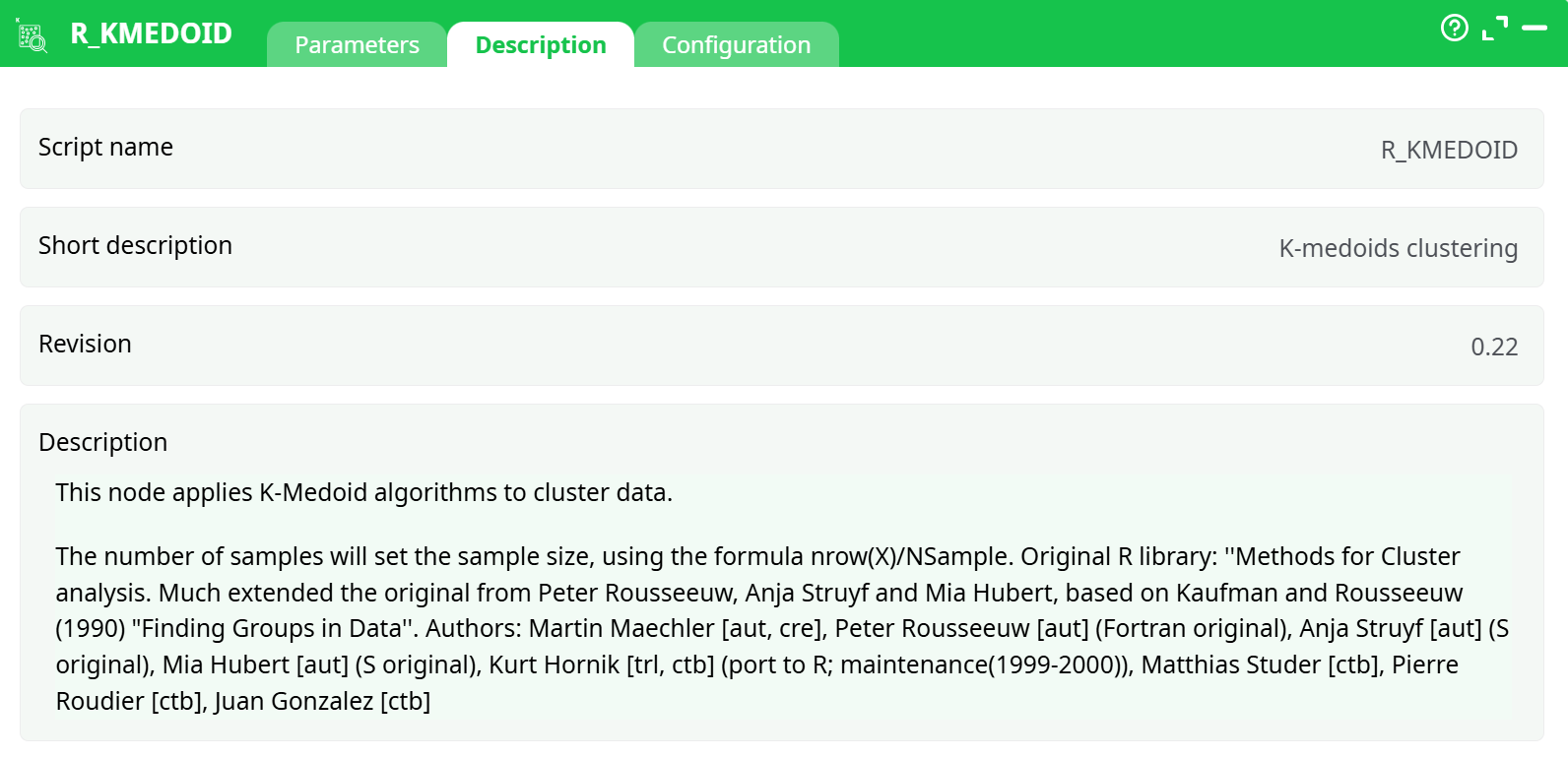Open the Configuration tab

point(736,45)
